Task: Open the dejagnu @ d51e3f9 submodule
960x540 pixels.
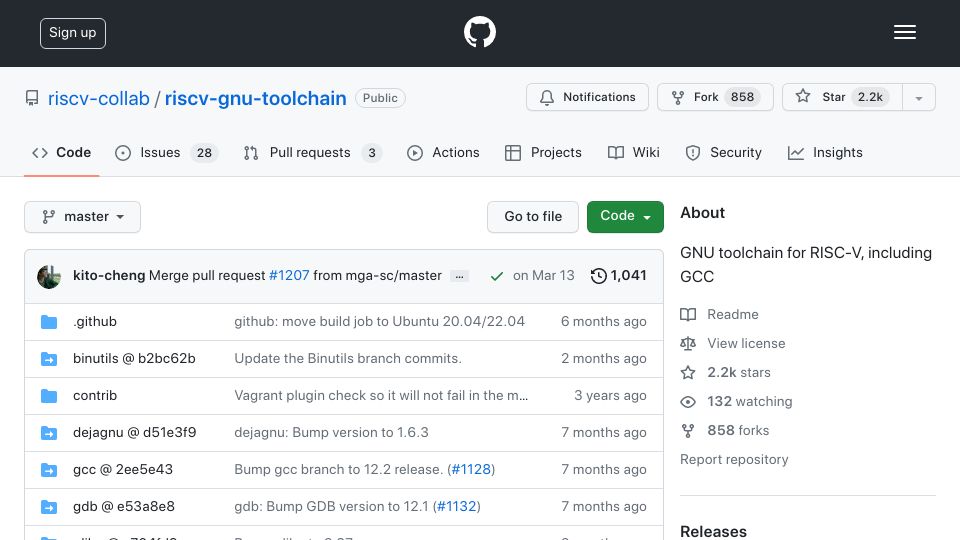Action: 135,432
